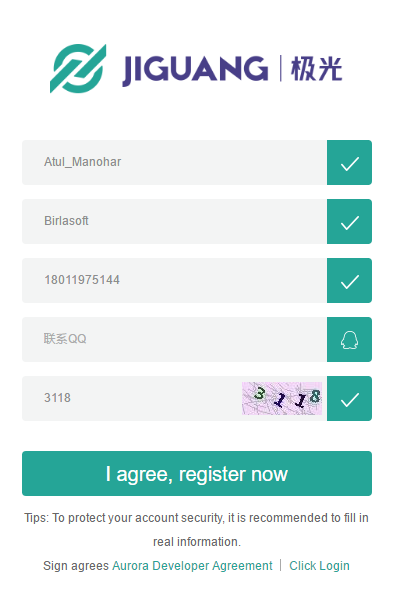The height and width of the screenshot is (593, 393).
Task: Click the checkmark icon beside Birlasoft
Action: pos(350,222)
